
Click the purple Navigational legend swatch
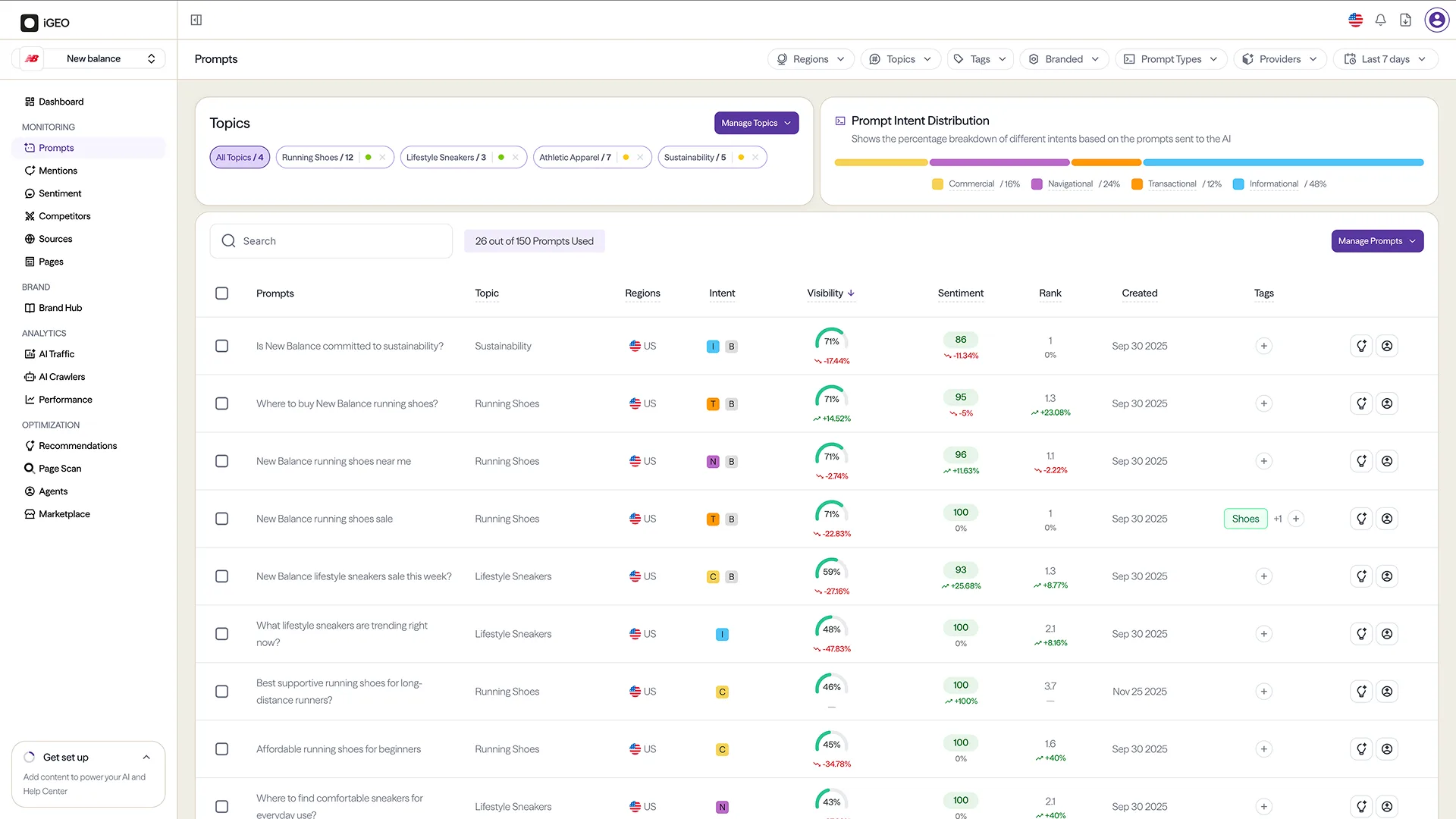(1037, 184)
